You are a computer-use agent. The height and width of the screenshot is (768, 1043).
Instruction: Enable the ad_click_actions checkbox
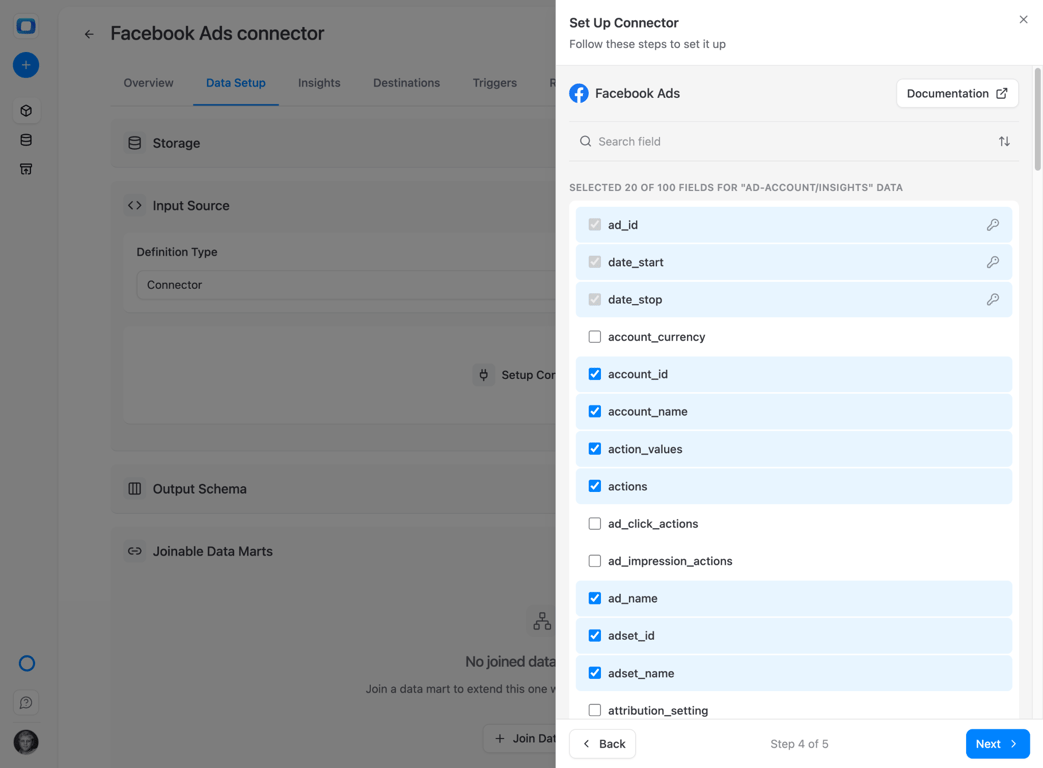tap(595, 523)
